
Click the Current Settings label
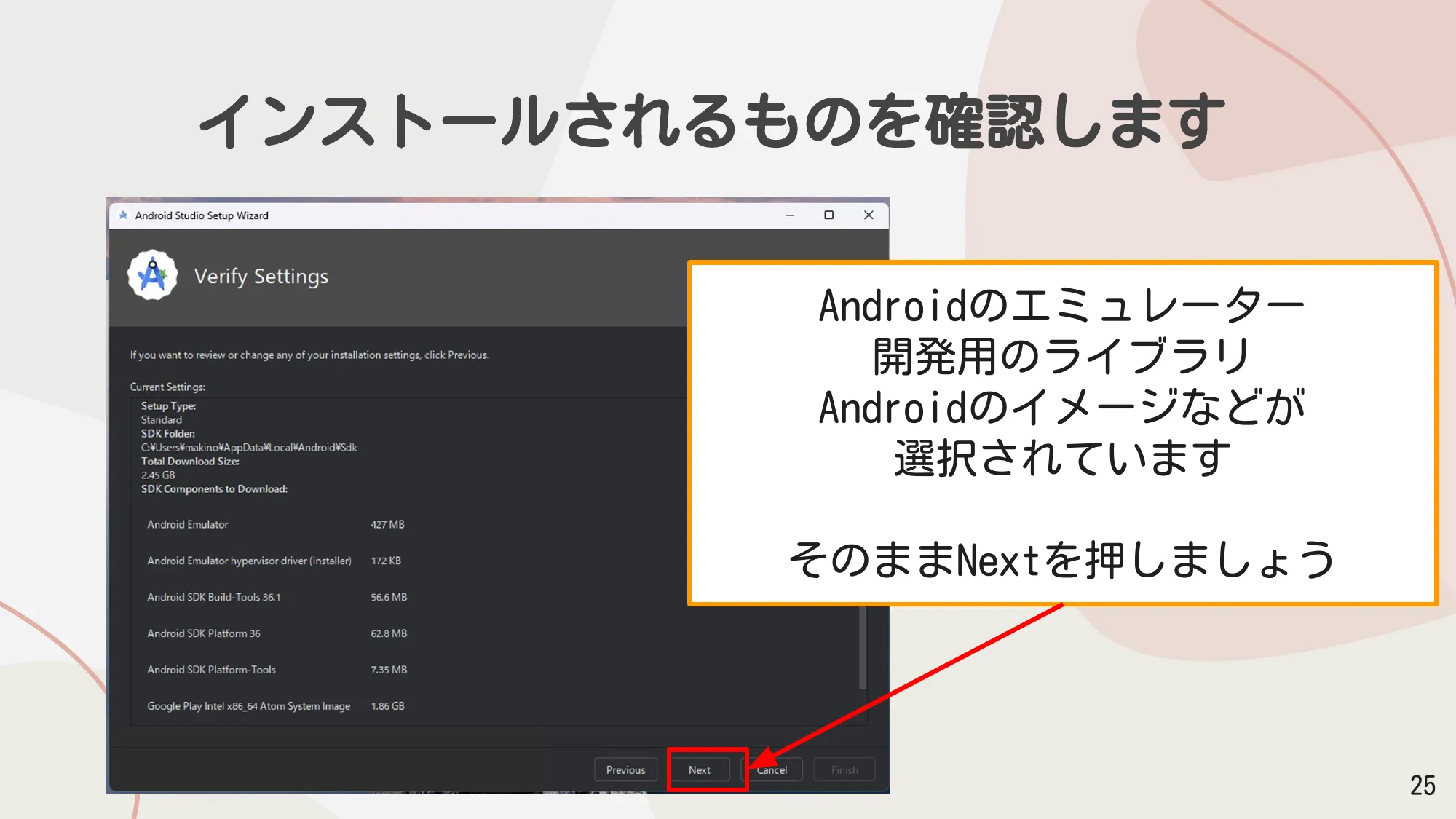pyautogui.click(x=167, y=387)
